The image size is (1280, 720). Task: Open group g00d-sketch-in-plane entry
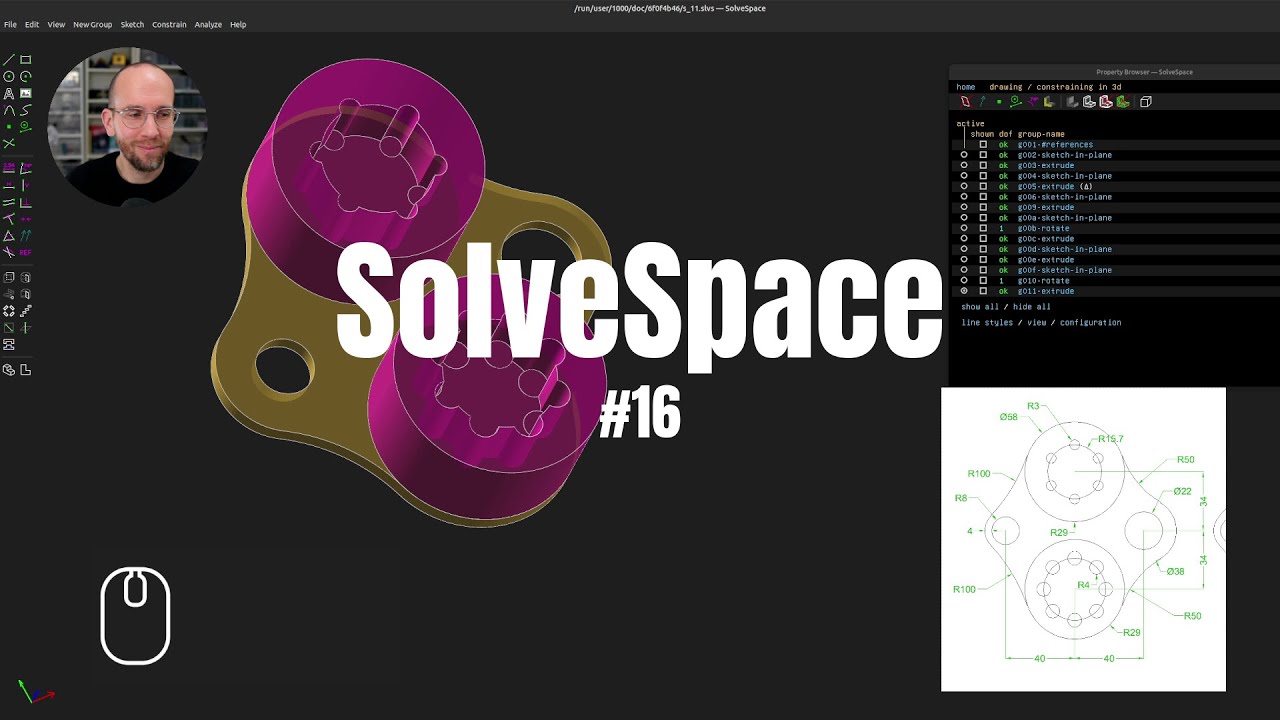(1064, 249)
